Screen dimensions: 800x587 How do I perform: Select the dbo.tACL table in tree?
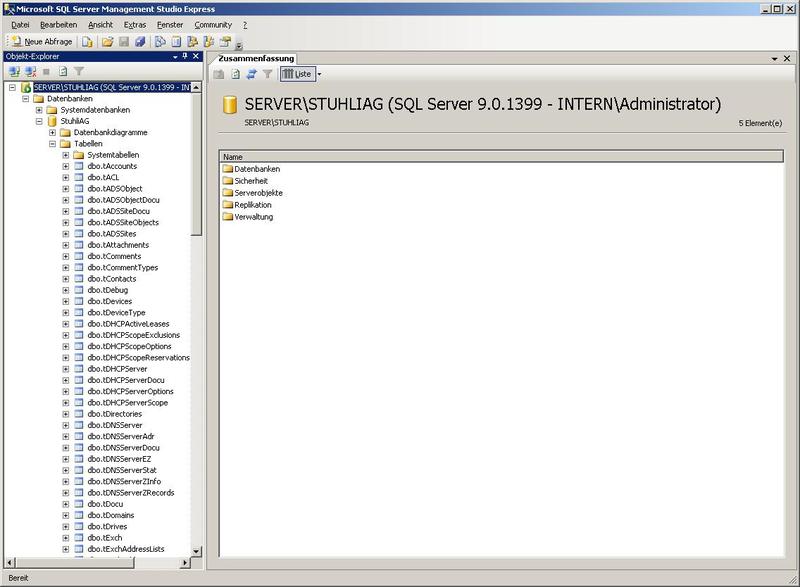click(x=103, y=177)
